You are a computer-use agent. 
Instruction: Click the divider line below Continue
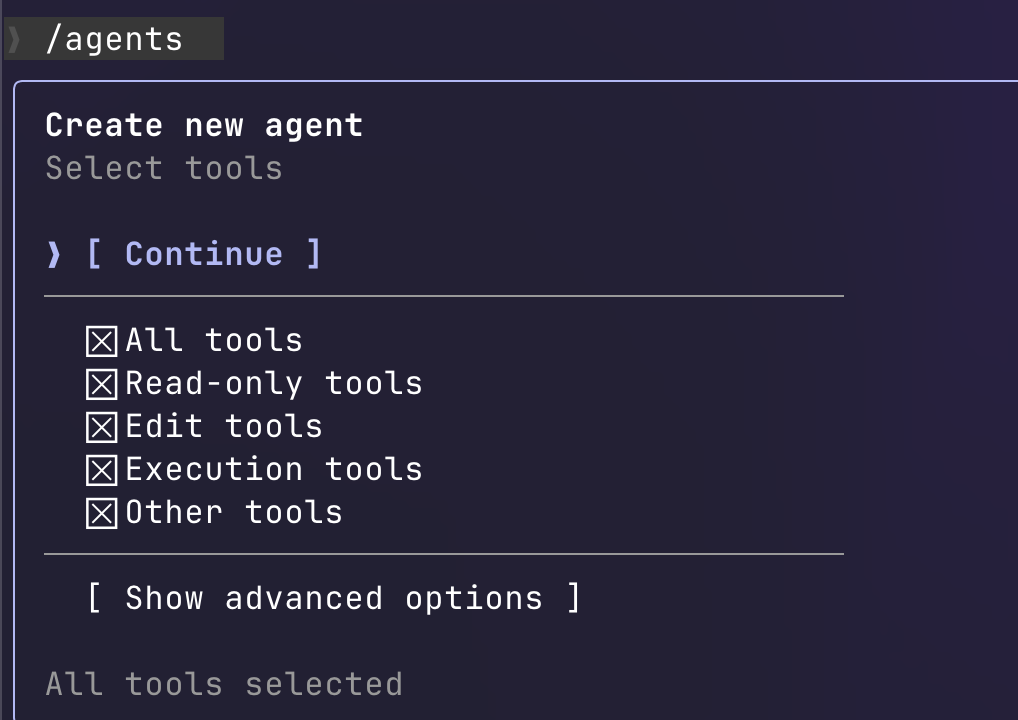[x=444, y=297]
